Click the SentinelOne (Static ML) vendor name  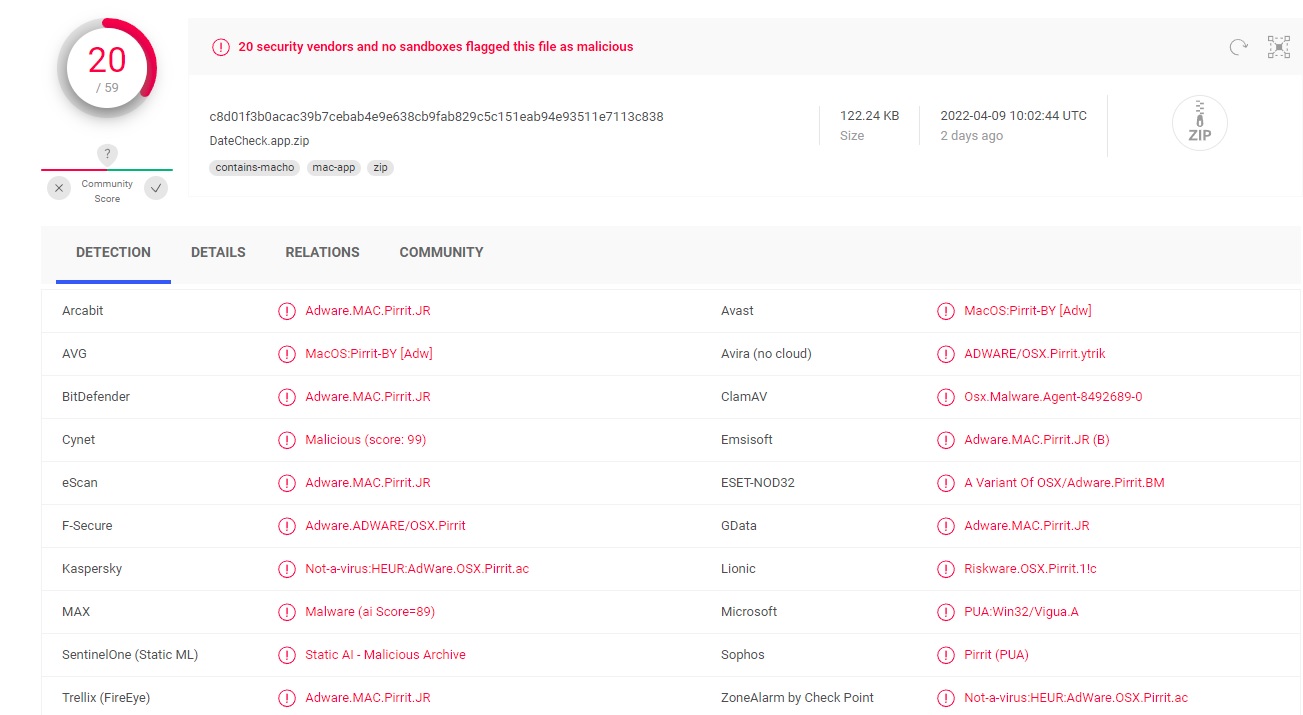pos(130,655)
